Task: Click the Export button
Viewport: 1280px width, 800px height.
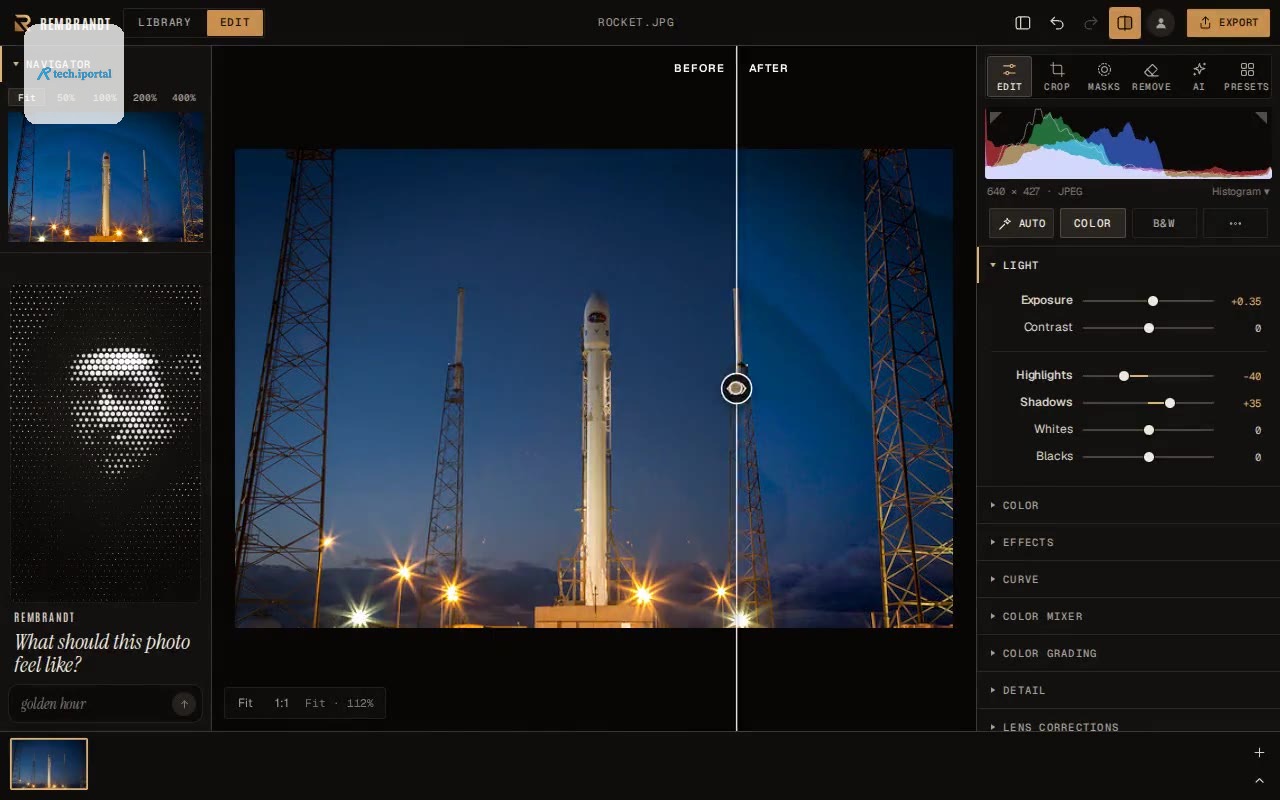Action: click(x=1228, y=22)
